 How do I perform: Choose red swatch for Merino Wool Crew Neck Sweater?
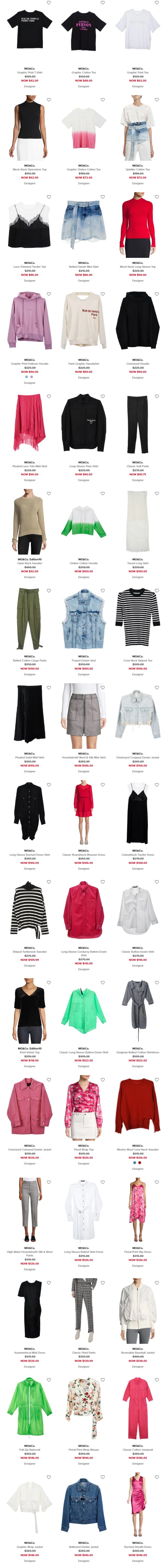(139, 1163)
